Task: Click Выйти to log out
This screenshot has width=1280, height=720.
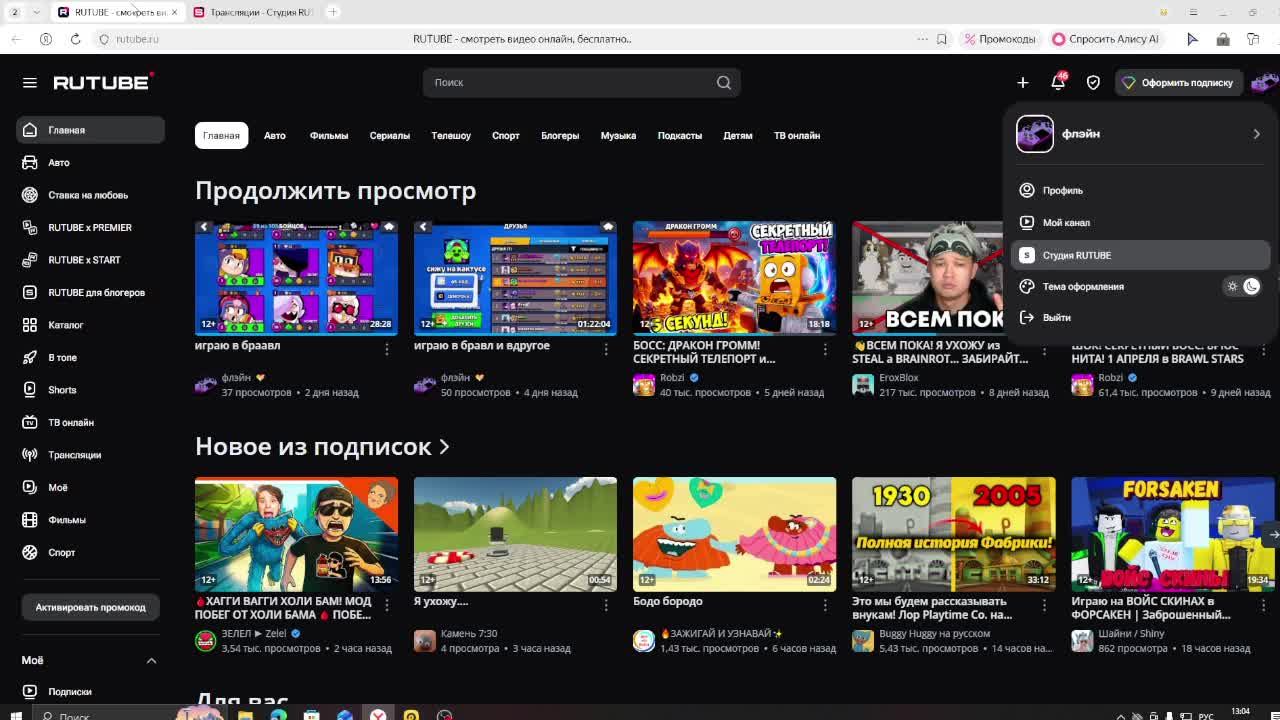Action: (x=1140, y=317)
